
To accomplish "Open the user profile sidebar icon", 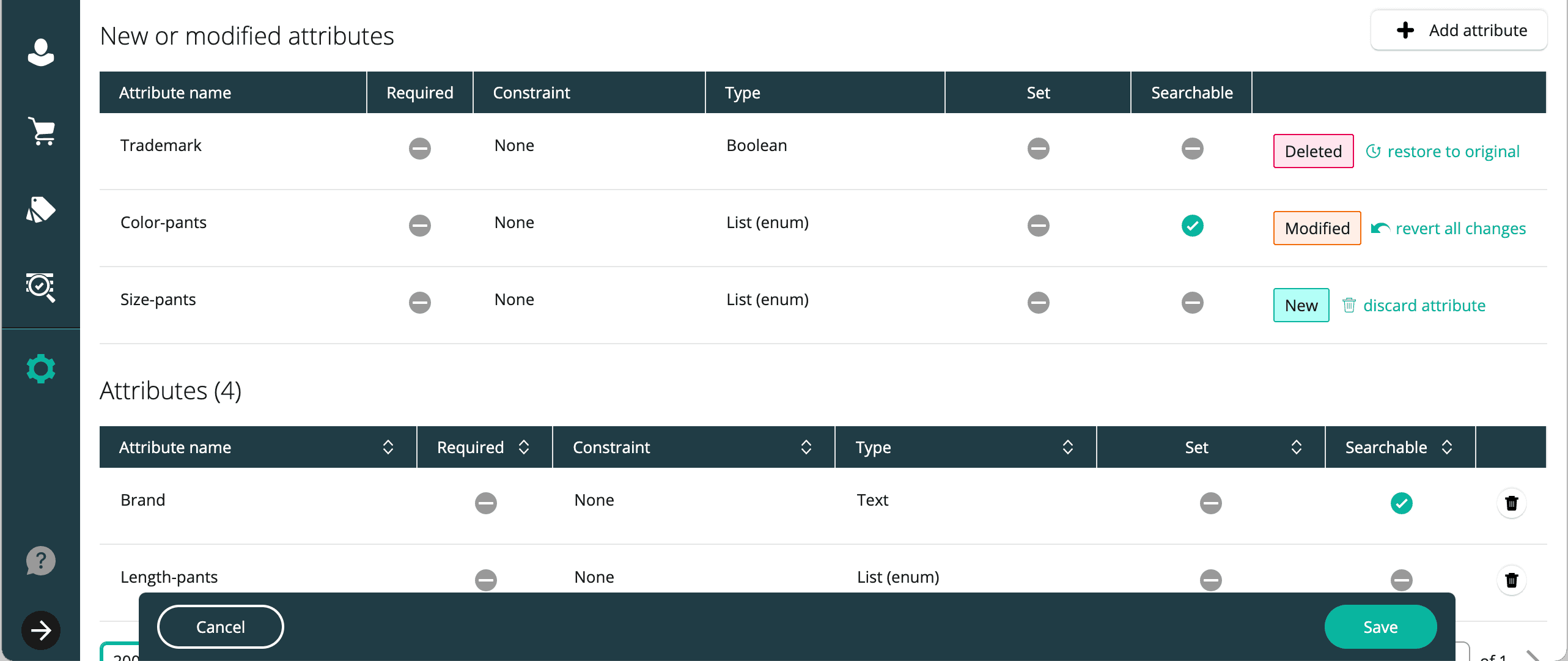I will (41, 53).
